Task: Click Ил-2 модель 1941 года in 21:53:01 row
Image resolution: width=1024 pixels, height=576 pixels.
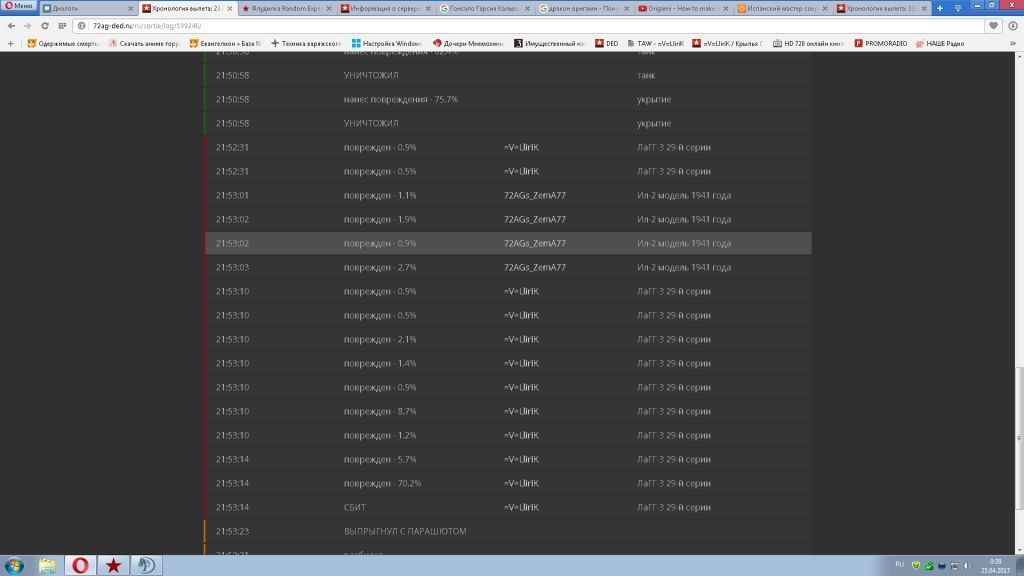Action: 684,195
